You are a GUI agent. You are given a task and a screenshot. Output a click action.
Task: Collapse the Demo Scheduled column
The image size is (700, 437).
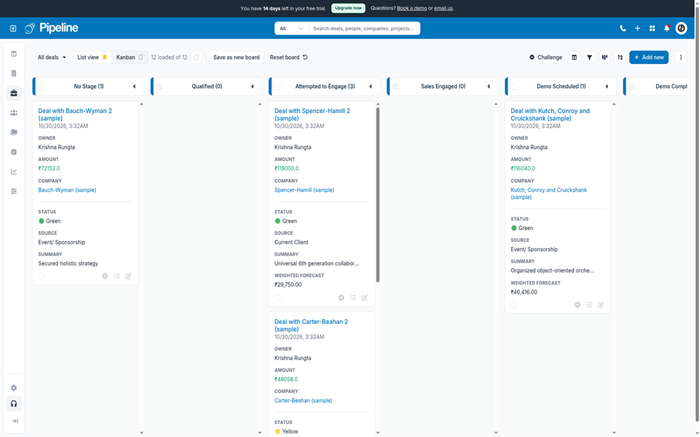pos(607,87)
